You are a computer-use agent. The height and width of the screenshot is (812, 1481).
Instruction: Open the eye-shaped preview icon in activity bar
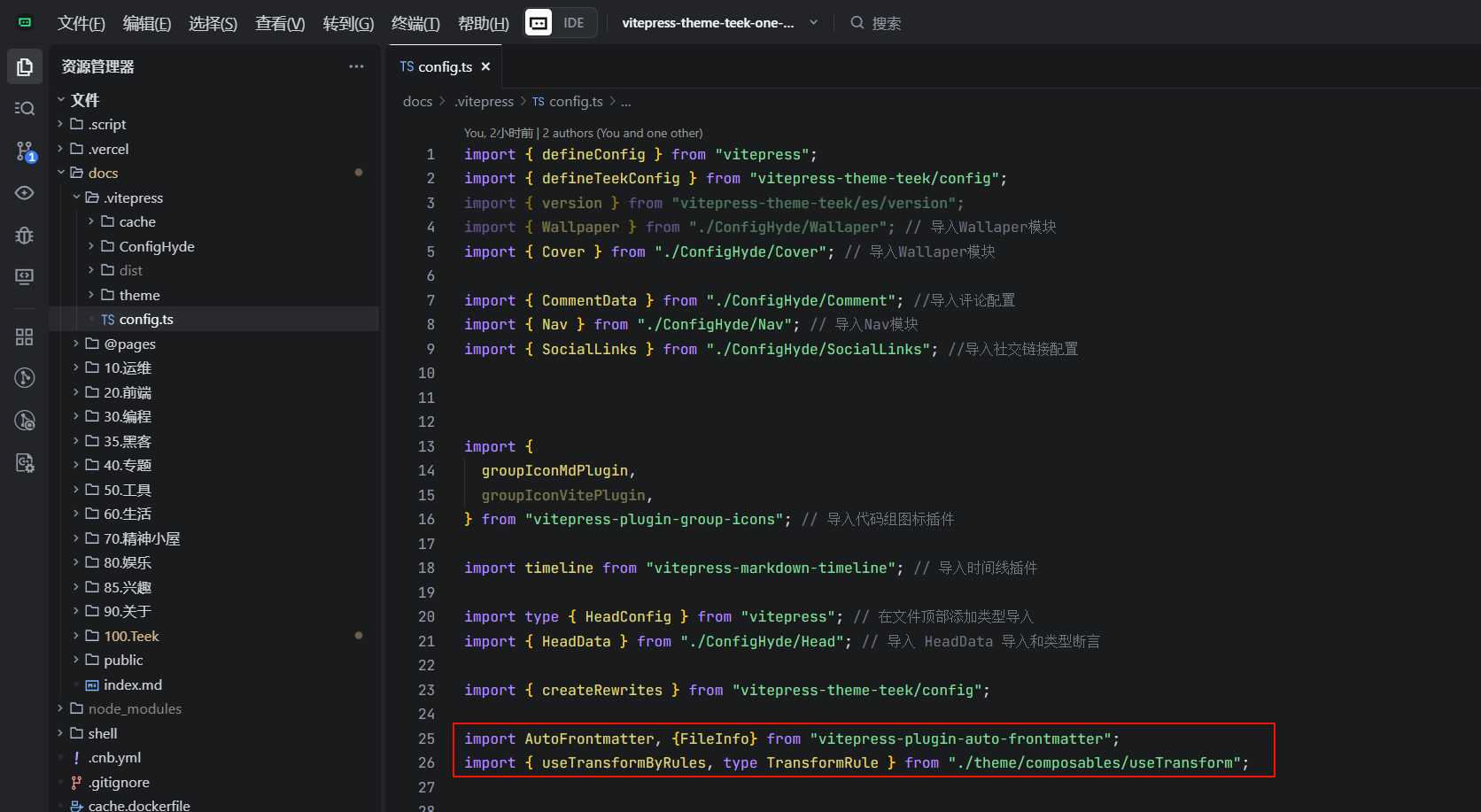[x=25, y=193]
